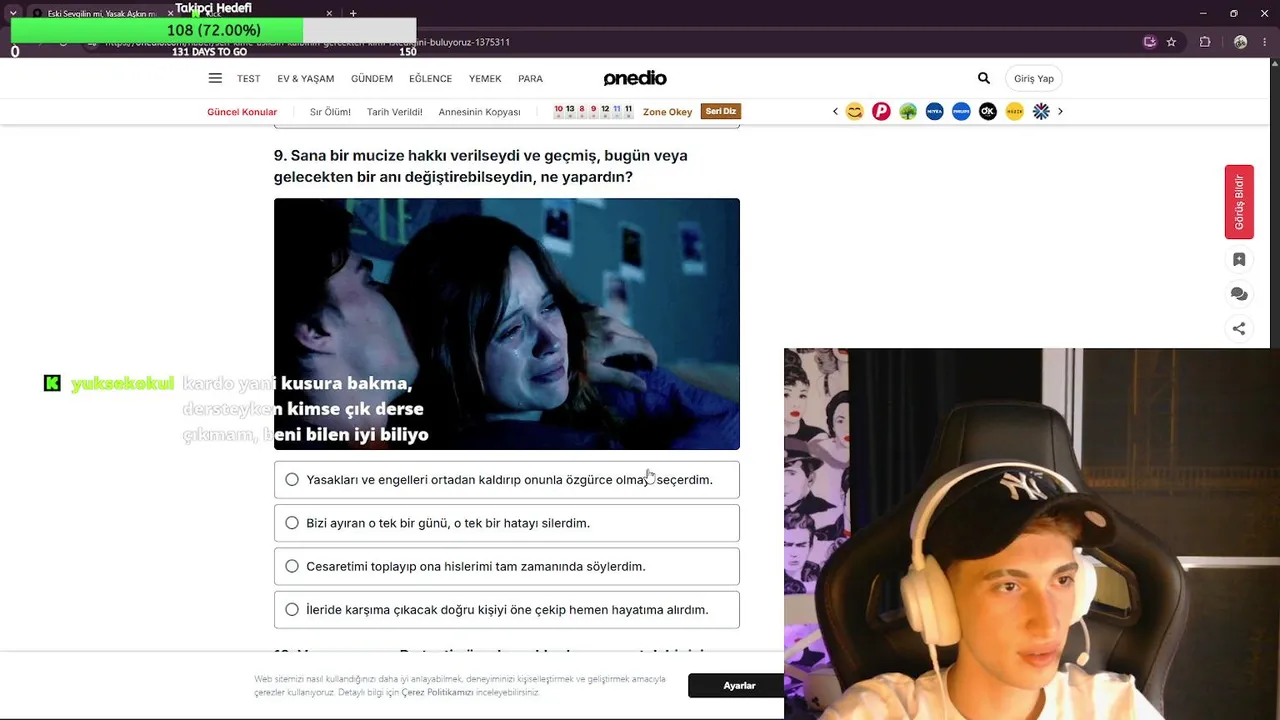Close the first browser tab
This screenshot has width=1280, height=720.
tap(170, 14)
